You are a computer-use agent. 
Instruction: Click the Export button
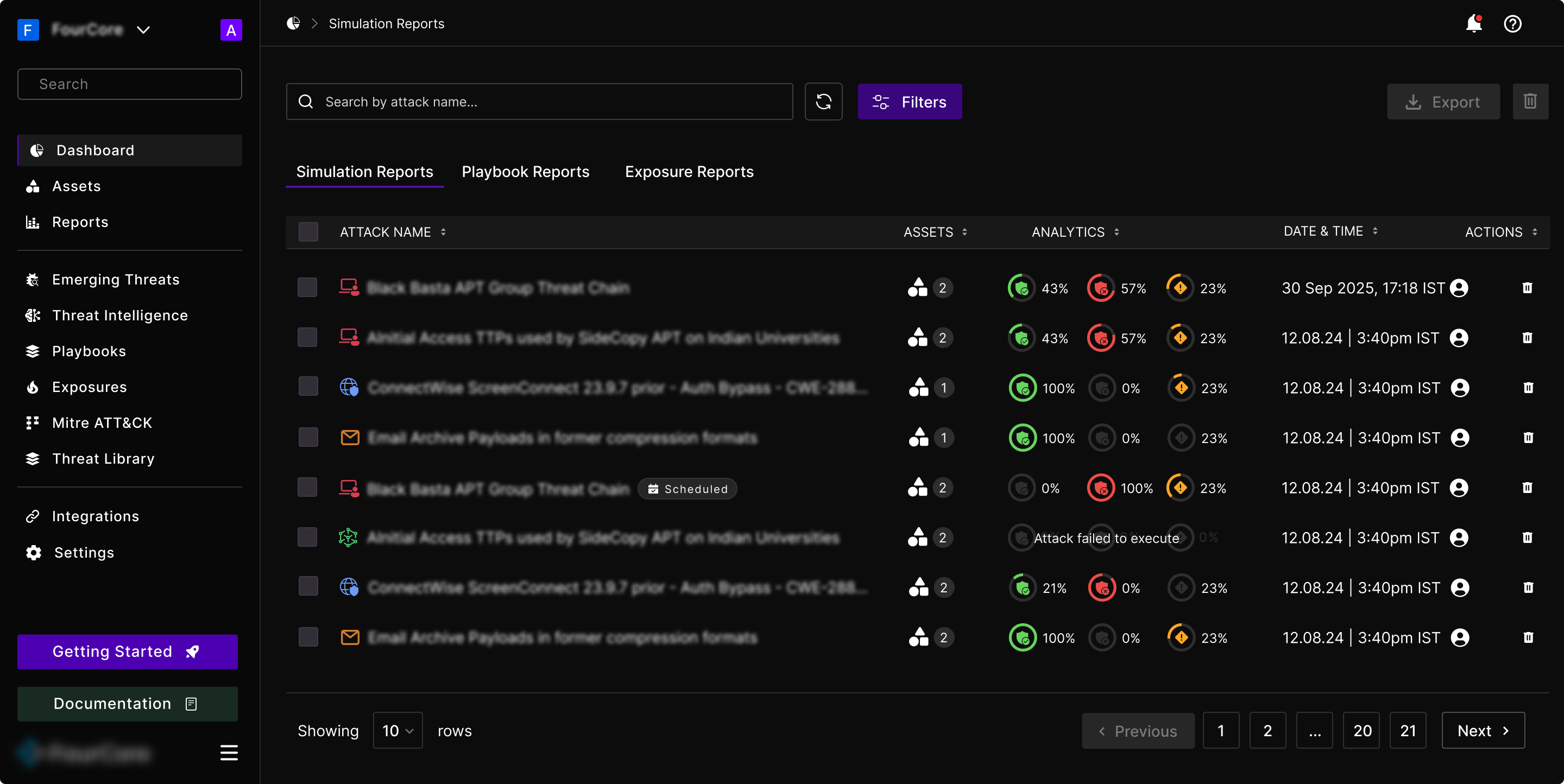pyautogui.click(x=1443, y=102)
